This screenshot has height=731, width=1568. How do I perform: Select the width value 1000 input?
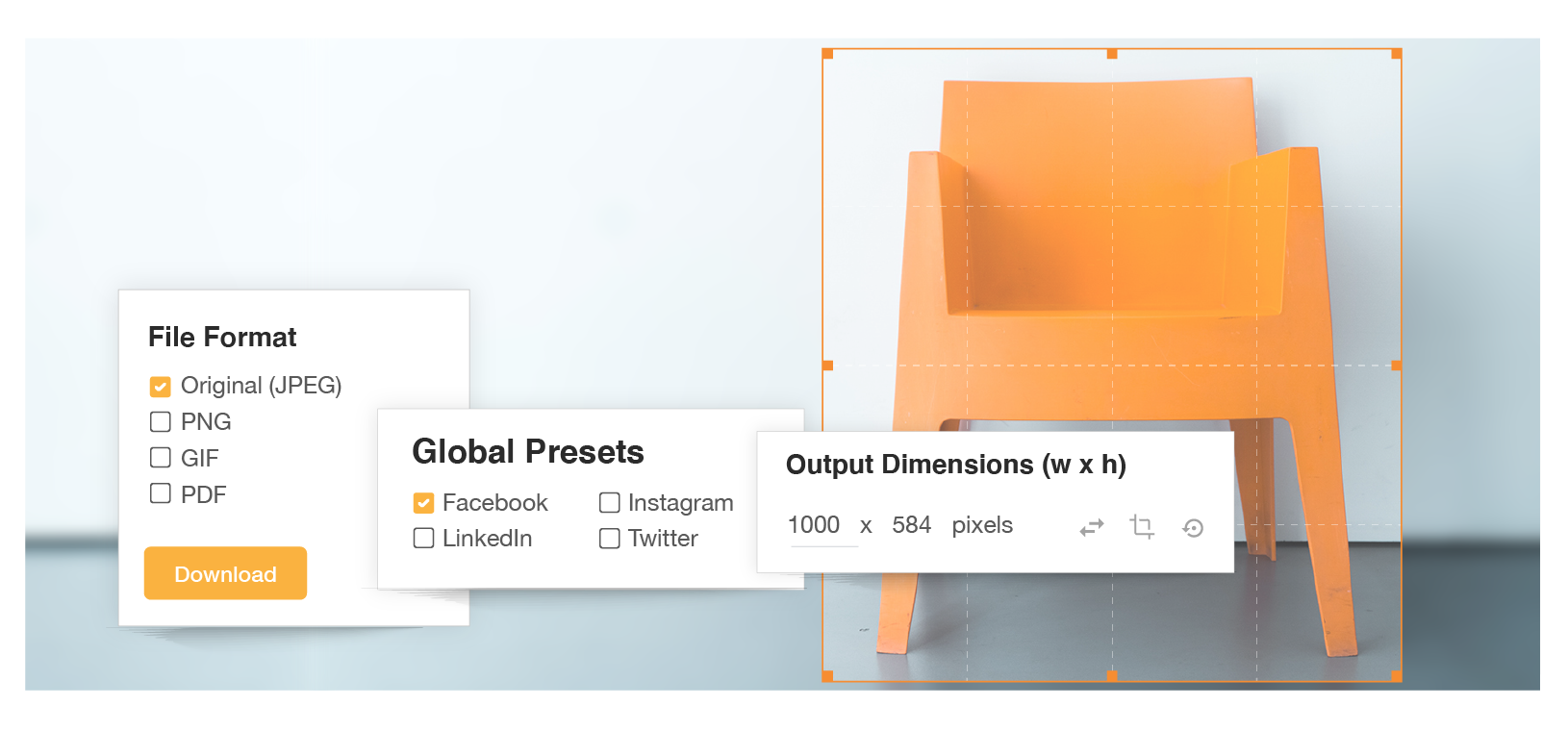pyautogui.click(x=816, y=525)
